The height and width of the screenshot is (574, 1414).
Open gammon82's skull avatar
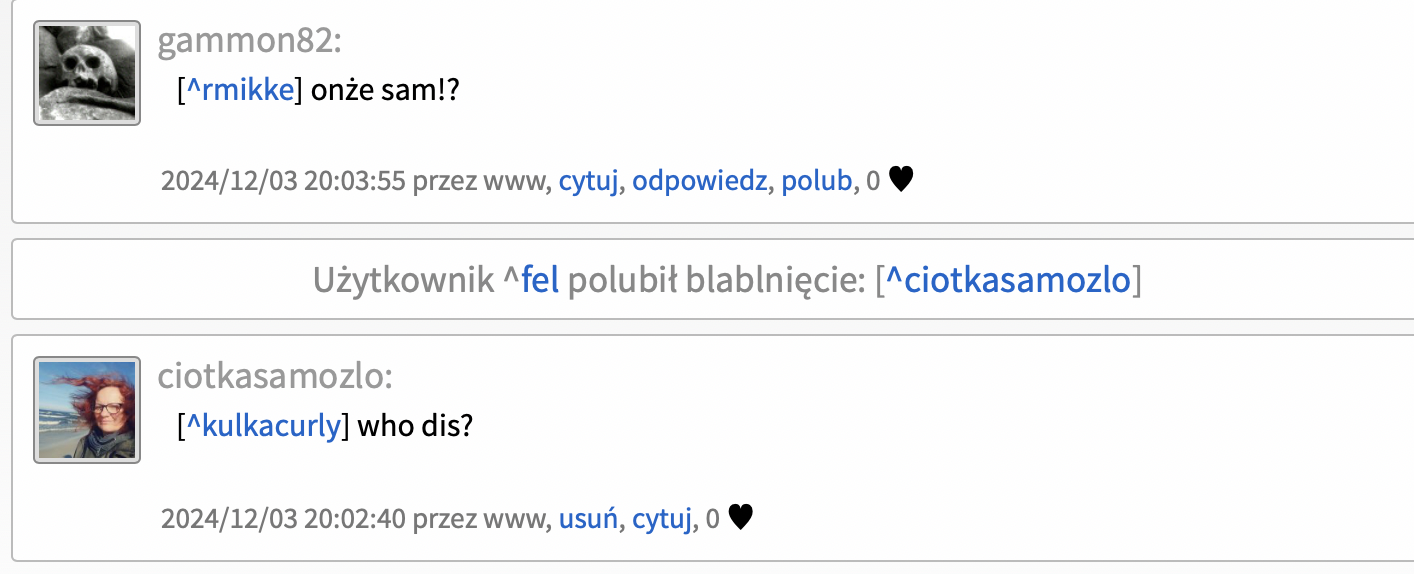(x=87, y=73)
